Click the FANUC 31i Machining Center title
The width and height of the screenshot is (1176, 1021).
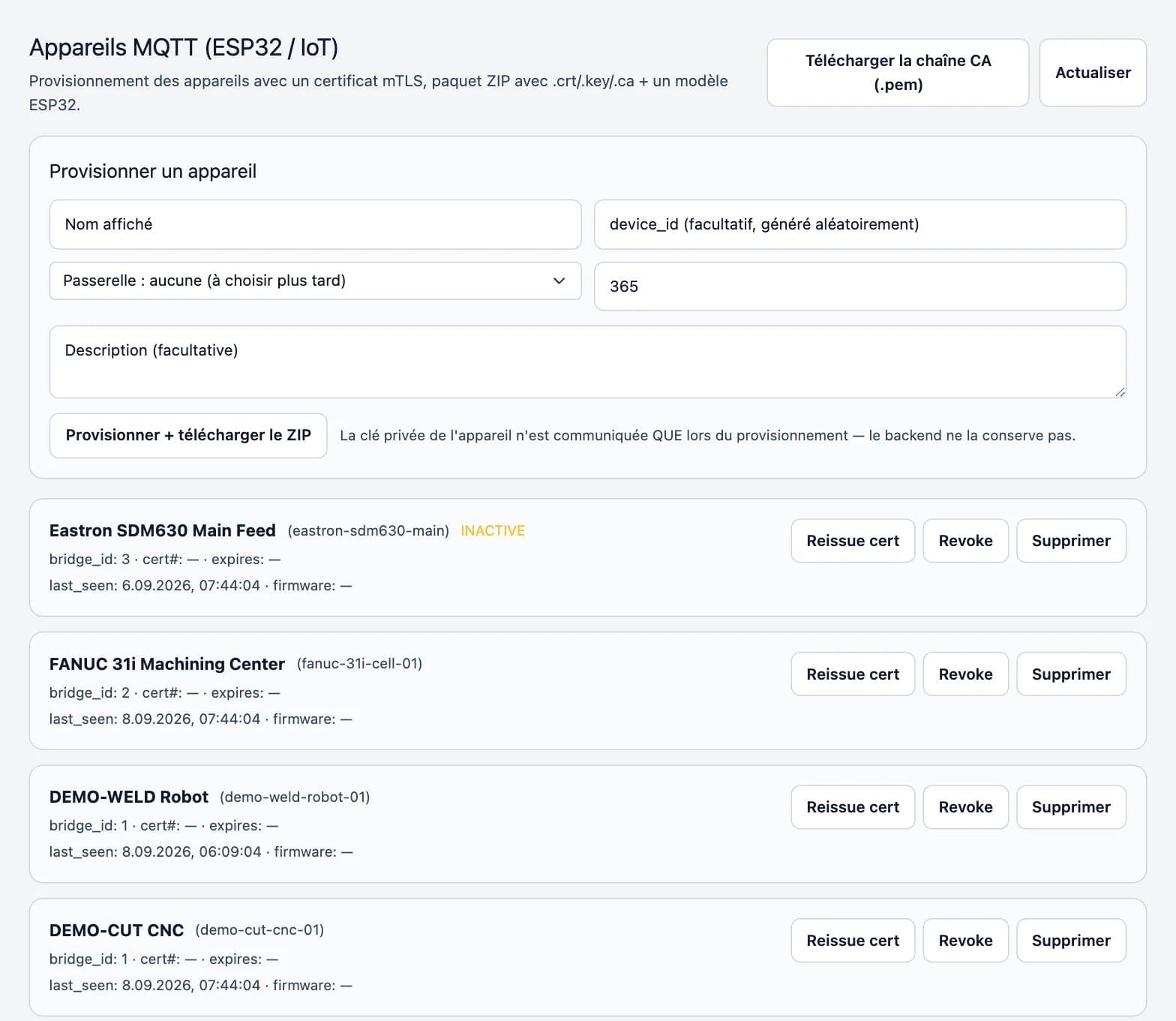coord(167,664)
